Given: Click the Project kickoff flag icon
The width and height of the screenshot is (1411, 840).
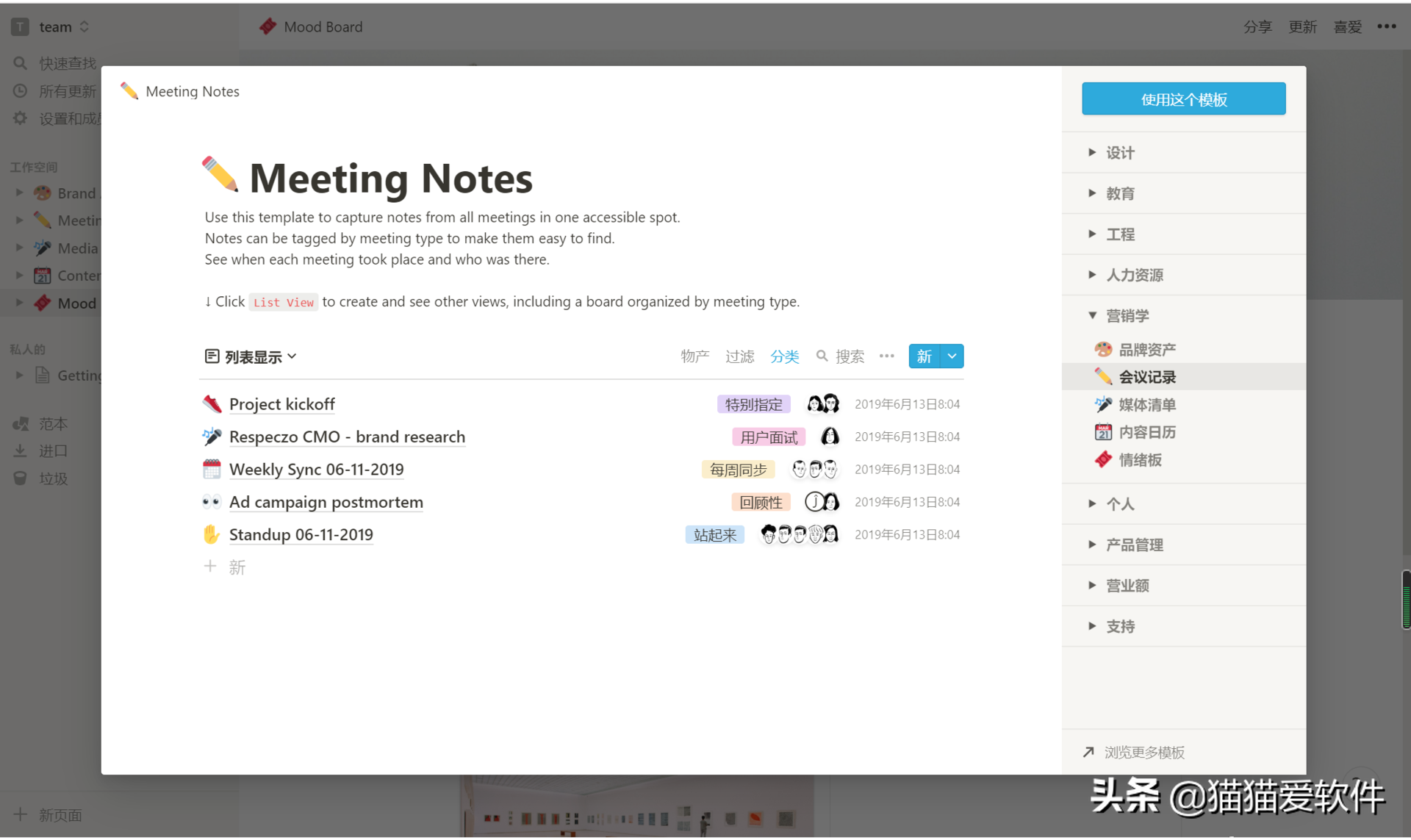Looking at the screenshot, I should [x=211, y=403].
